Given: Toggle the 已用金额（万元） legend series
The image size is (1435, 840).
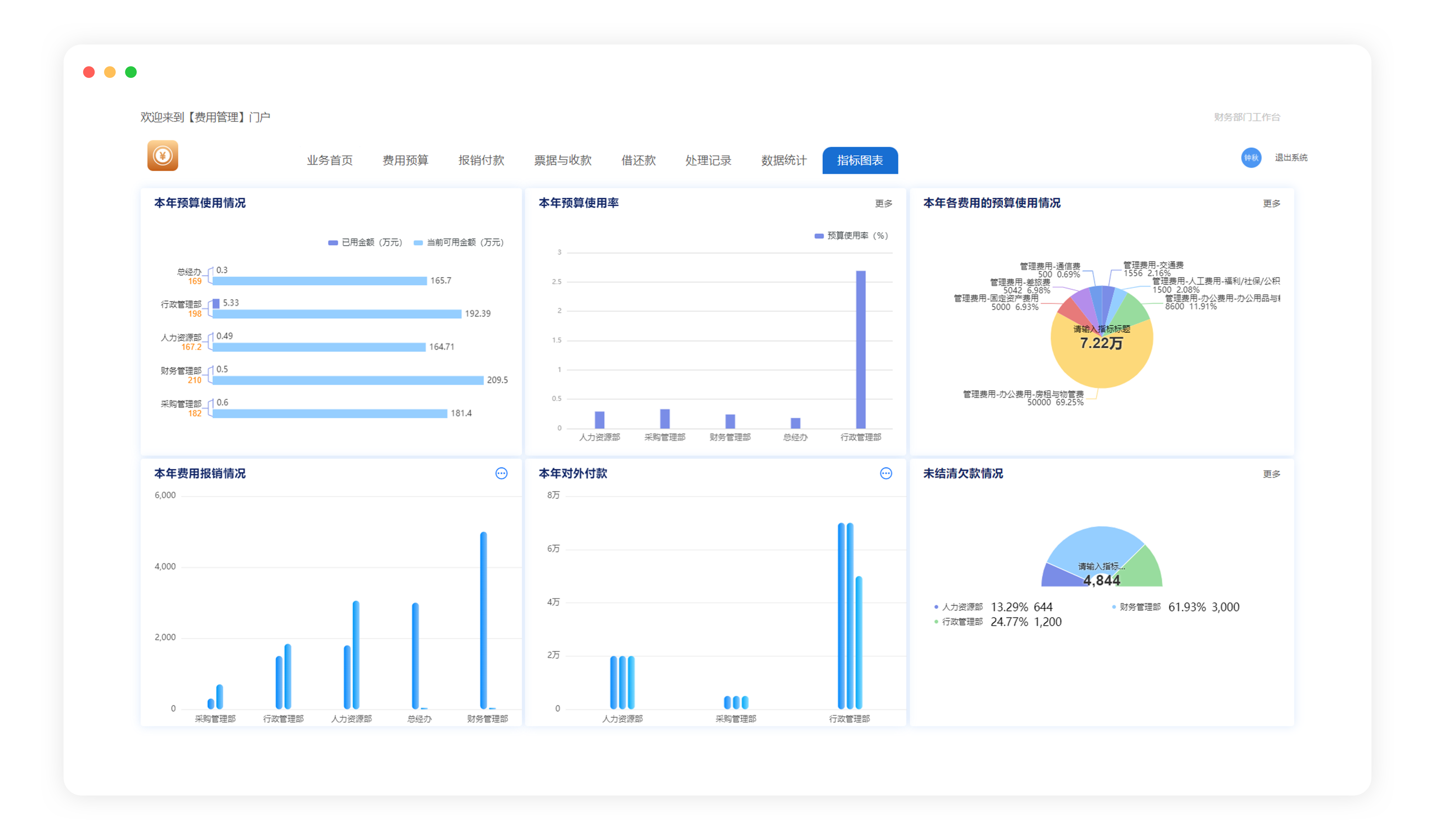Looking at the screenshot, I should (x=366, y=243).
